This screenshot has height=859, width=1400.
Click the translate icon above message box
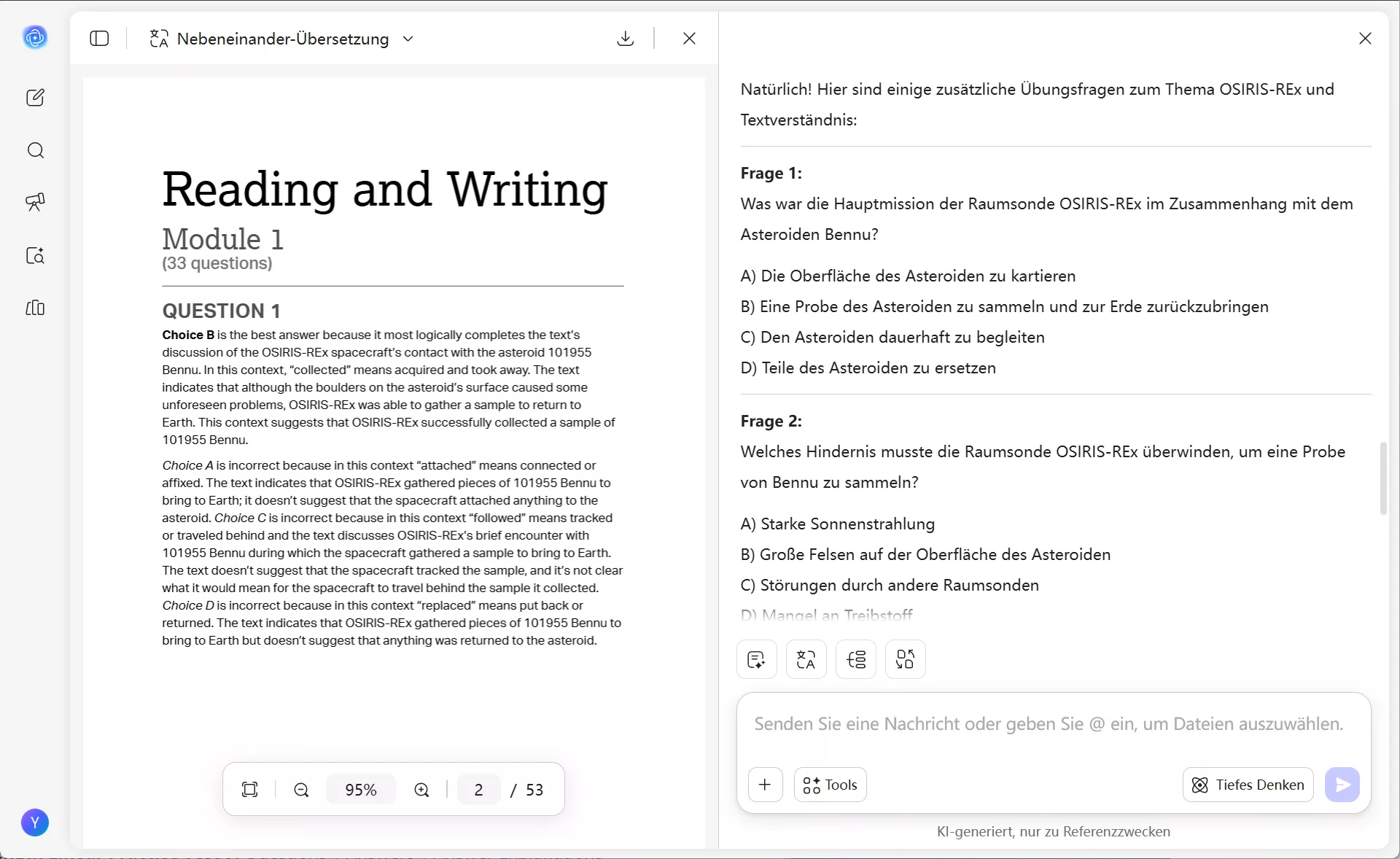coord(806,659)
